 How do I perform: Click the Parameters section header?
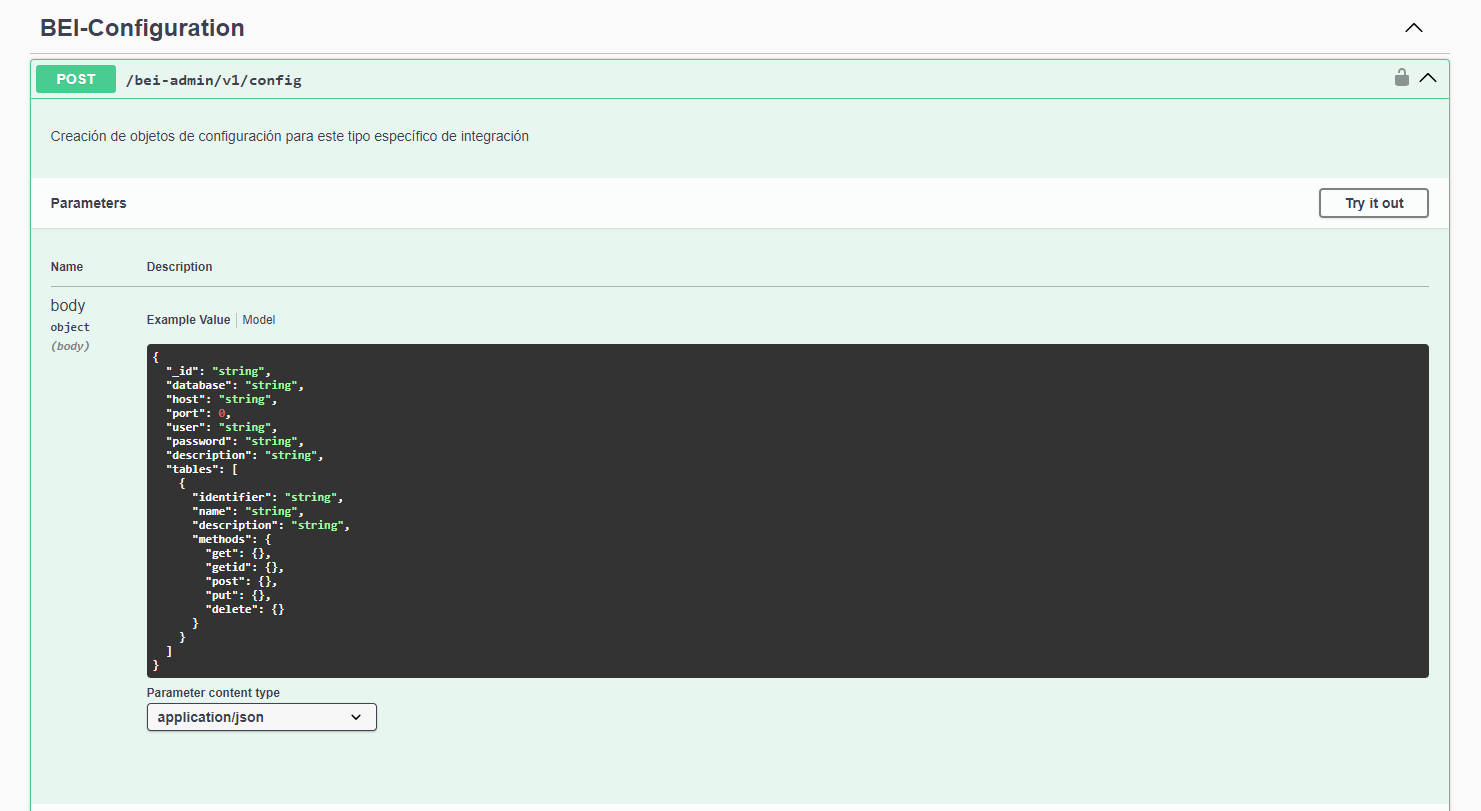pyautogui.click(x=88, y=203)
